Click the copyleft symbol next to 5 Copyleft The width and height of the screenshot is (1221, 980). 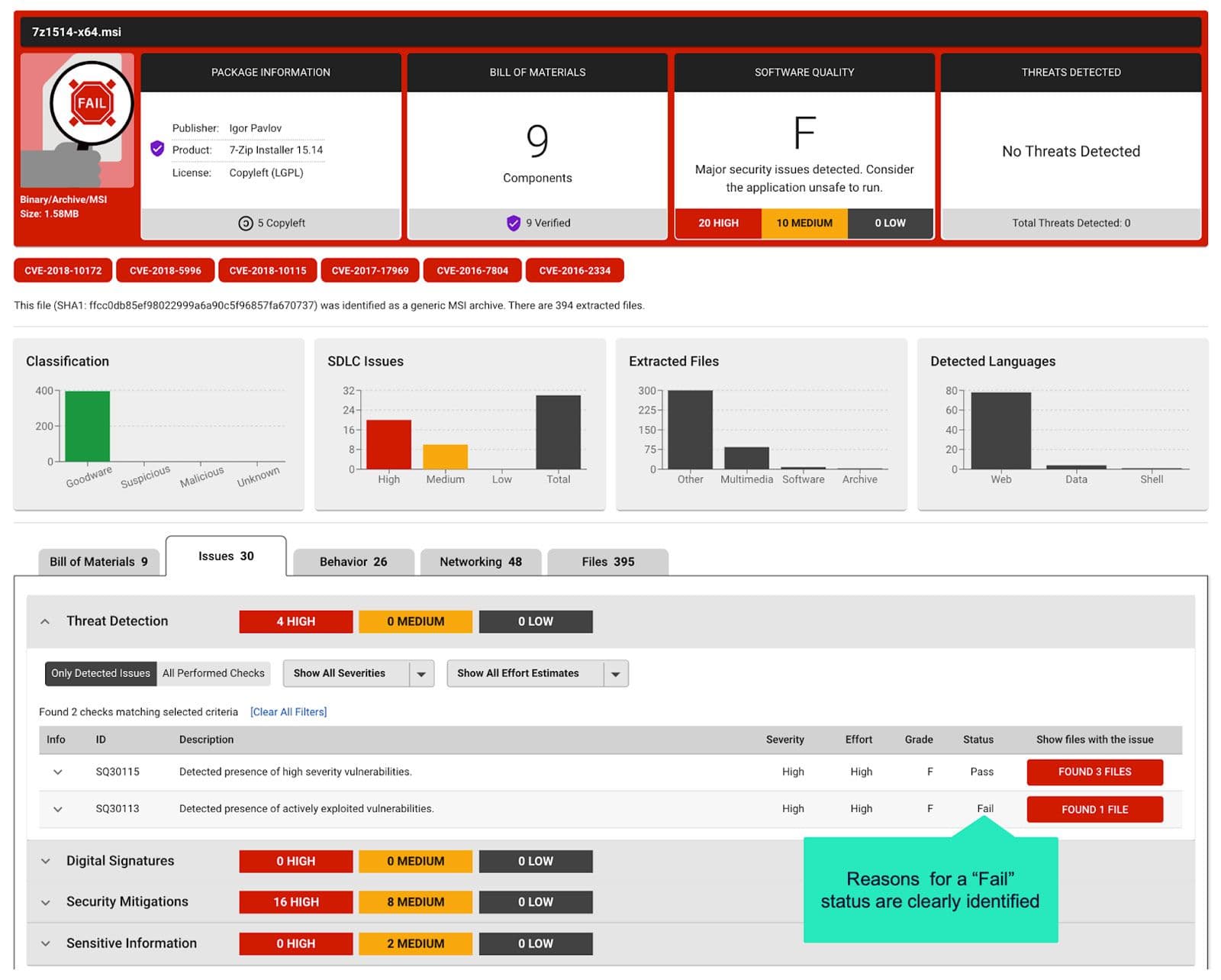pos(245,223)
